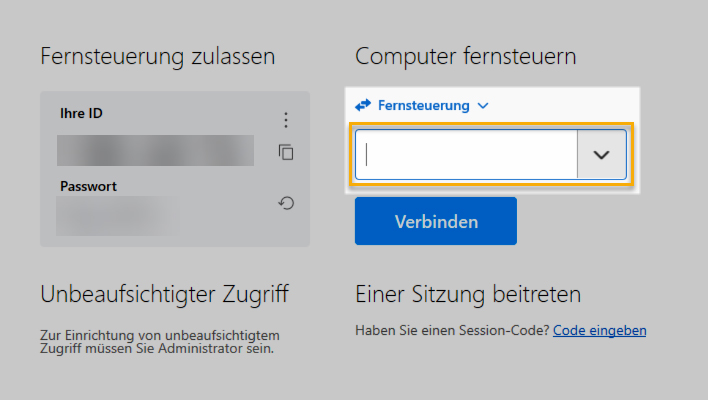Screen dimensions: 708x400
Task: Click the Unbeaufsichtigter Zugriff heading
Action: 164,294
